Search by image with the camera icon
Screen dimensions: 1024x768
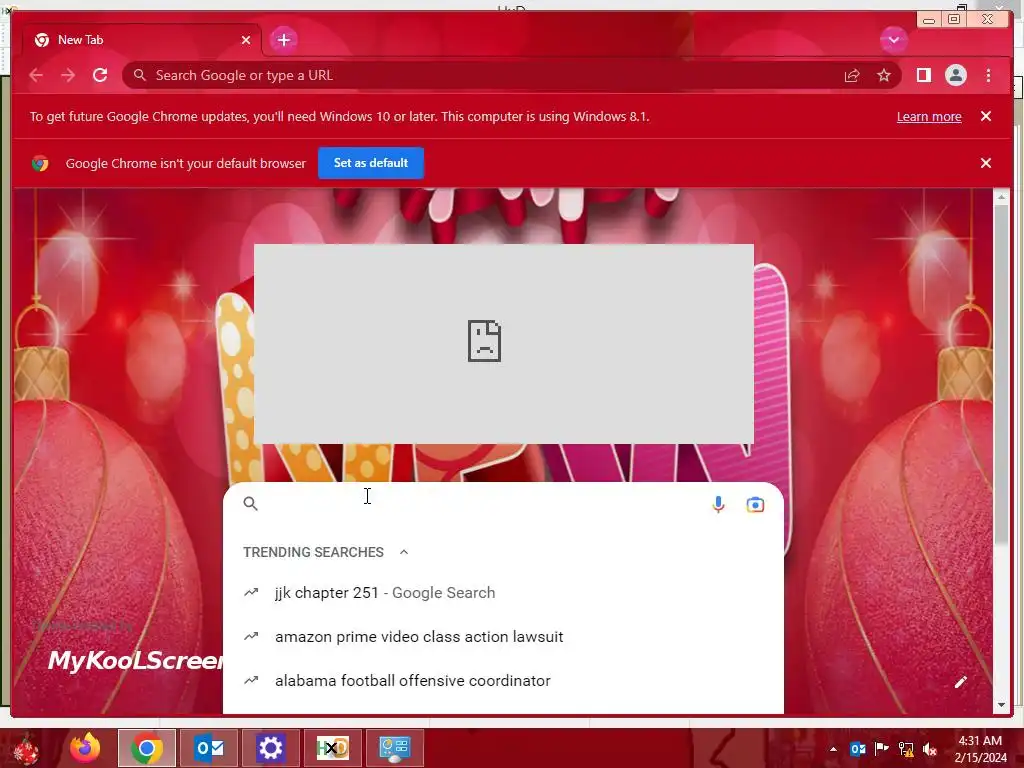pos(755,504)
